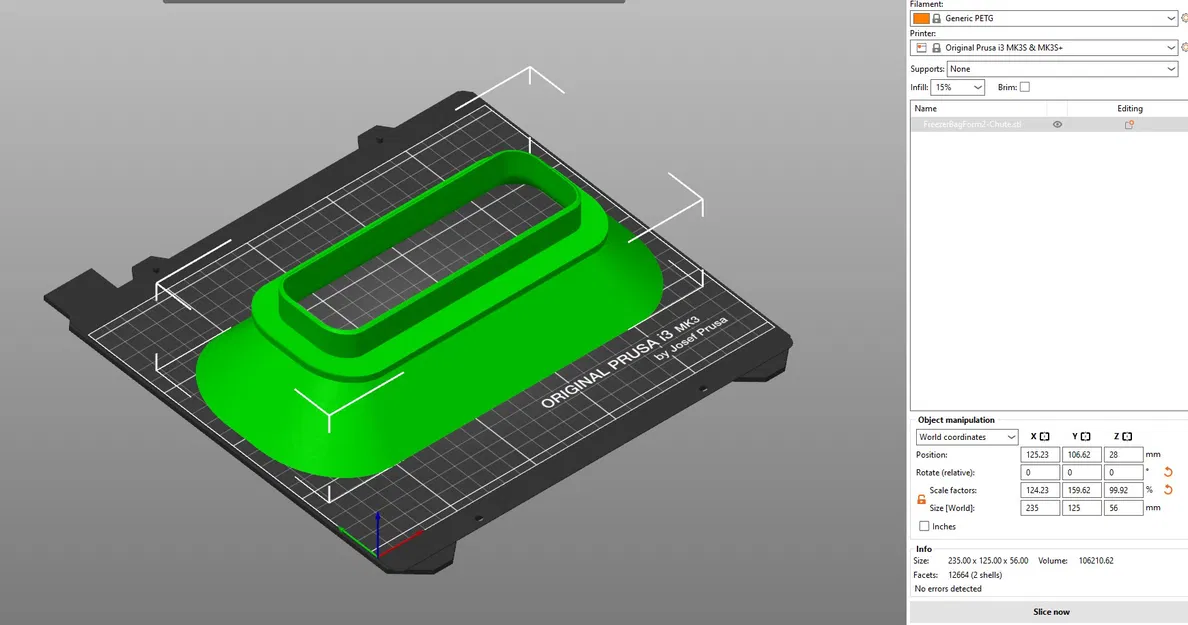Image resolution: width=1188 pixels, height=625 pixels.
Task: Click the orange filament color swatch
Action: (921, 18)
